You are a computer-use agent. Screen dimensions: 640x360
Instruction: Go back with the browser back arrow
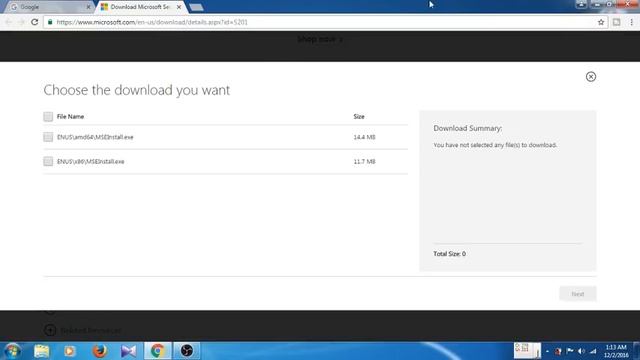coord(9,22)
